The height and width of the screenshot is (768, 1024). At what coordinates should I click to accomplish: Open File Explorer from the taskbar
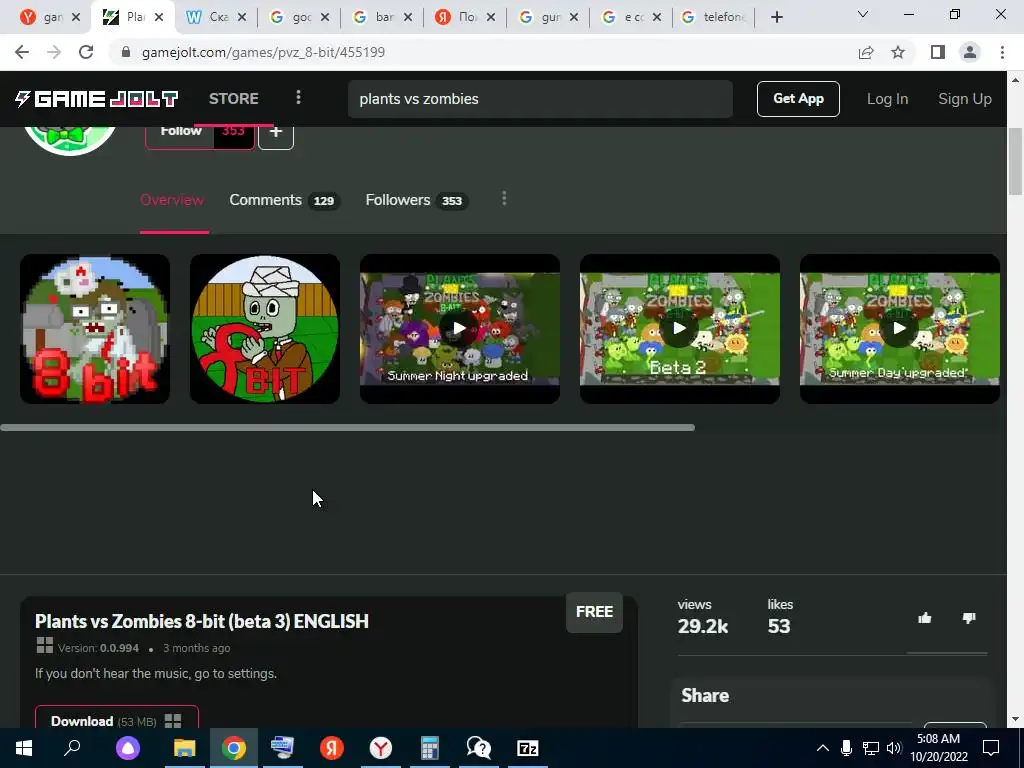click(185, 748)
